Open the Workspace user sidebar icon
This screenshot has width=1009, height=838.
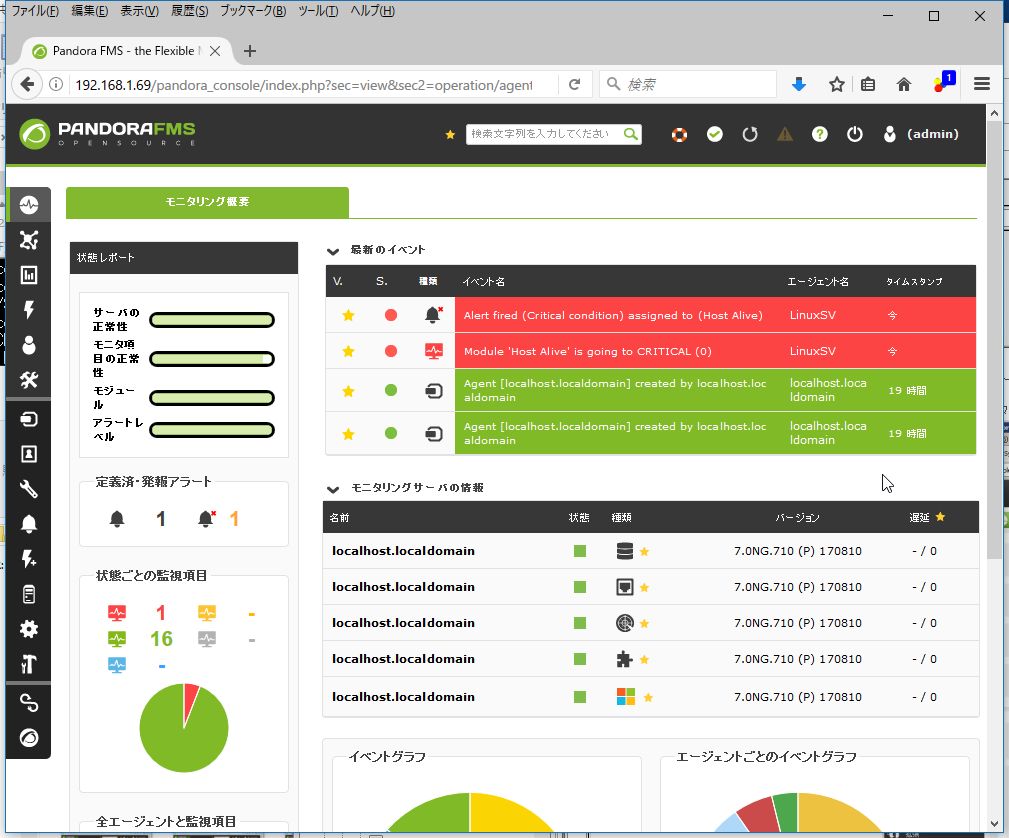click(x=29, y=345)
